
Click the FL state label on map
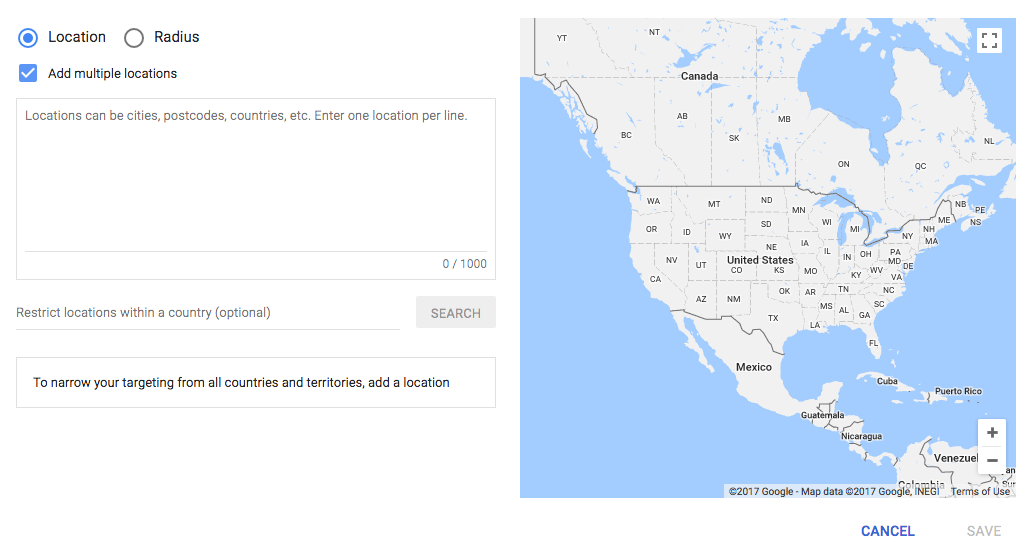pos(873,343)
